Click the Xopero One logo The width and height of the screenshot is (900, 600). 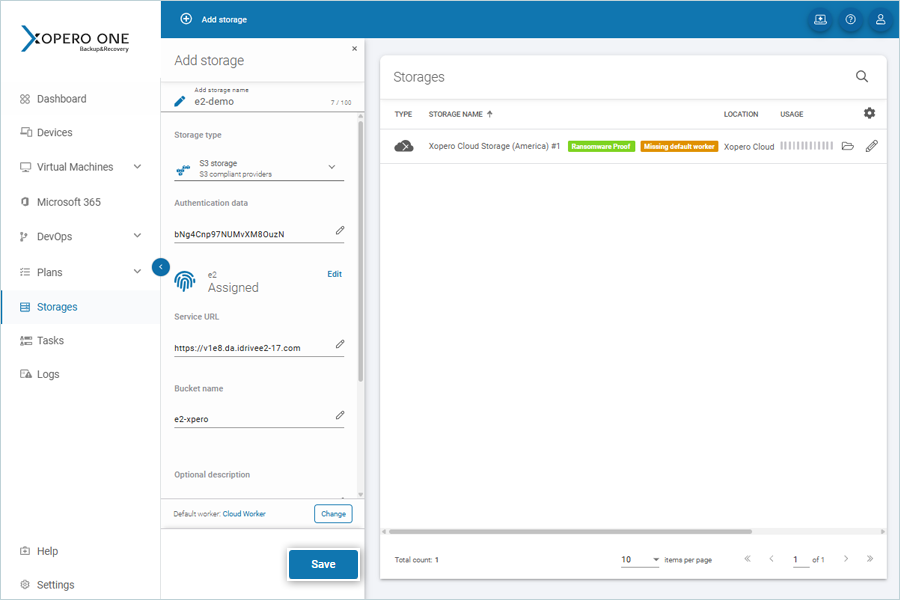point(75,39)
